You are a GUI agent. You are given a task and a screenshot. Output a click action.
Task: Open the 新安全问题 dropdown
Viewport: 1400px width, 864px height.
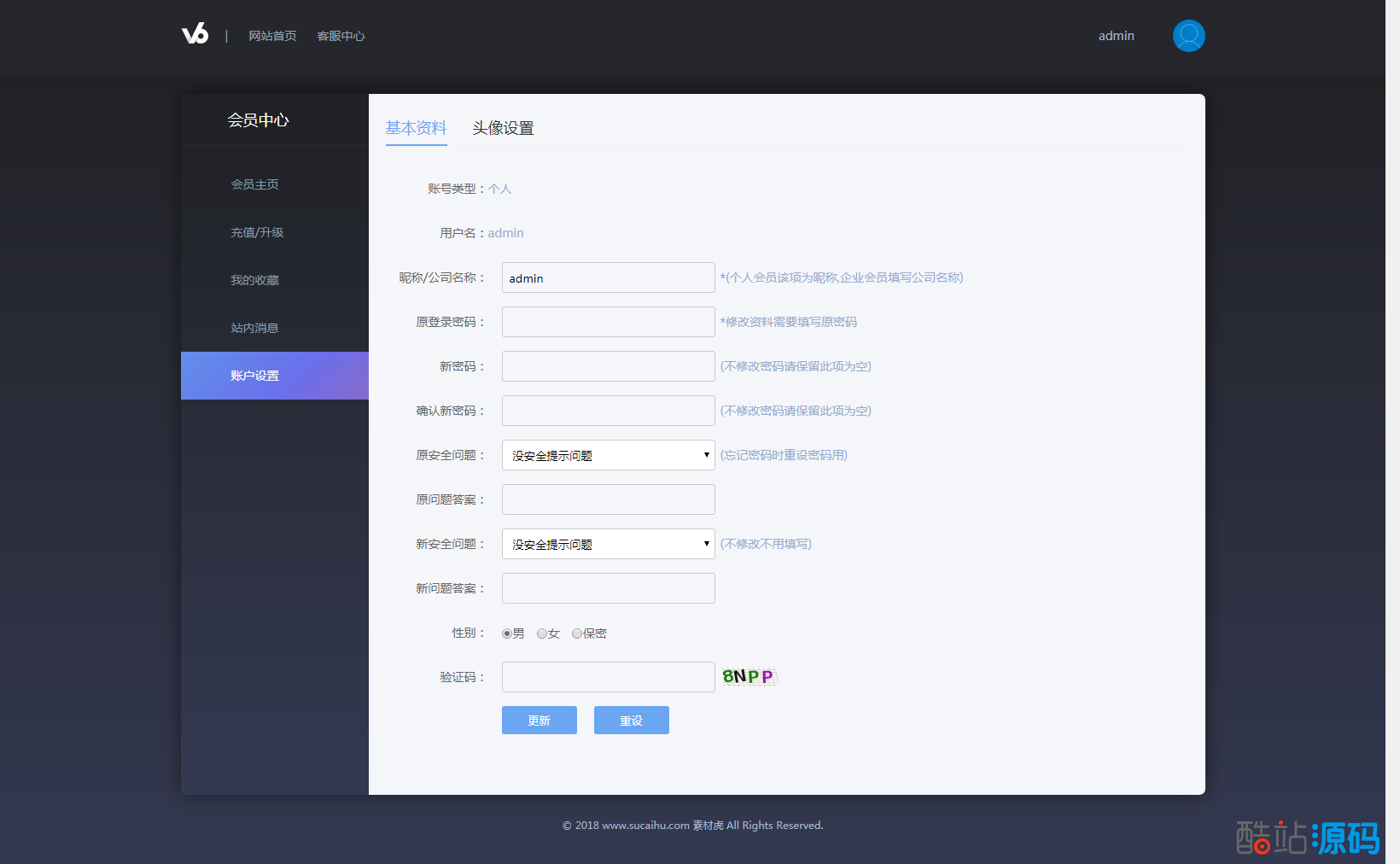pyautogui.click(x=608, y=544)
